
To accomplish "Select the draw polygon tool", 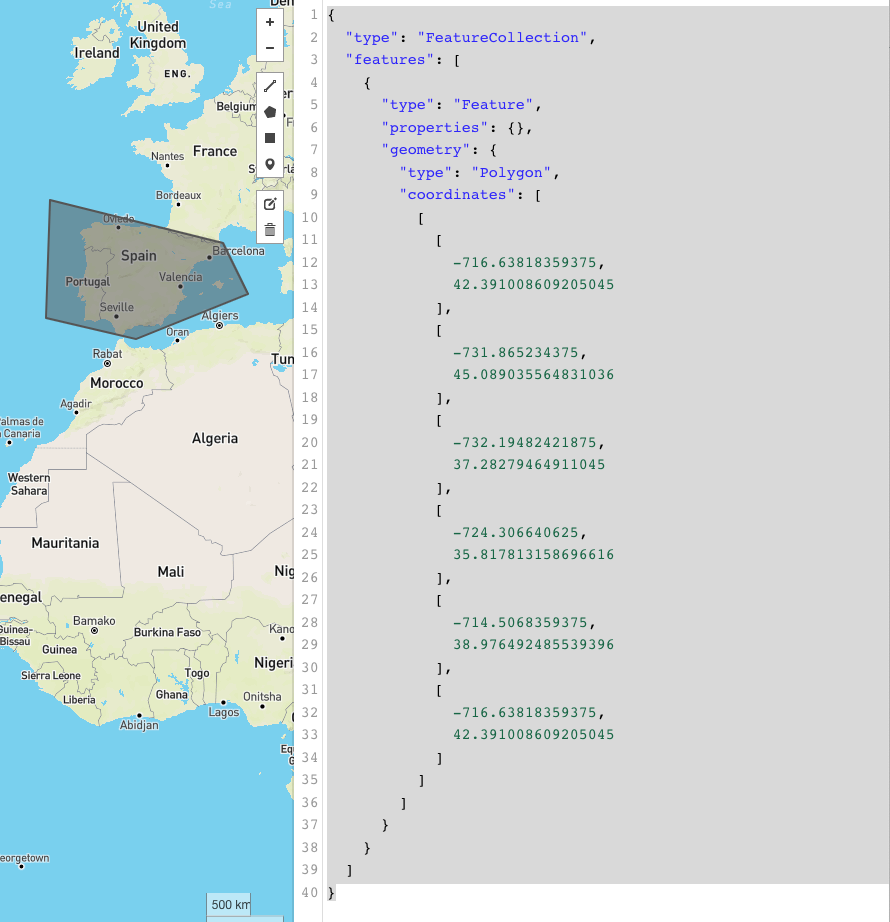I will 269,112.
